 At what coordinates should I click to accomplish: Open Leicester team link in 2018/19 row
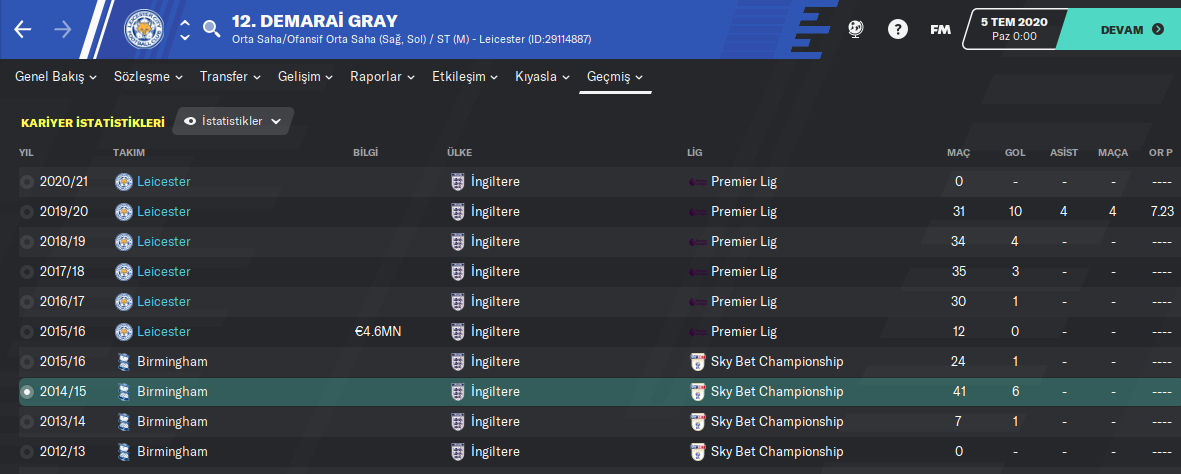[x=163, y=242]
